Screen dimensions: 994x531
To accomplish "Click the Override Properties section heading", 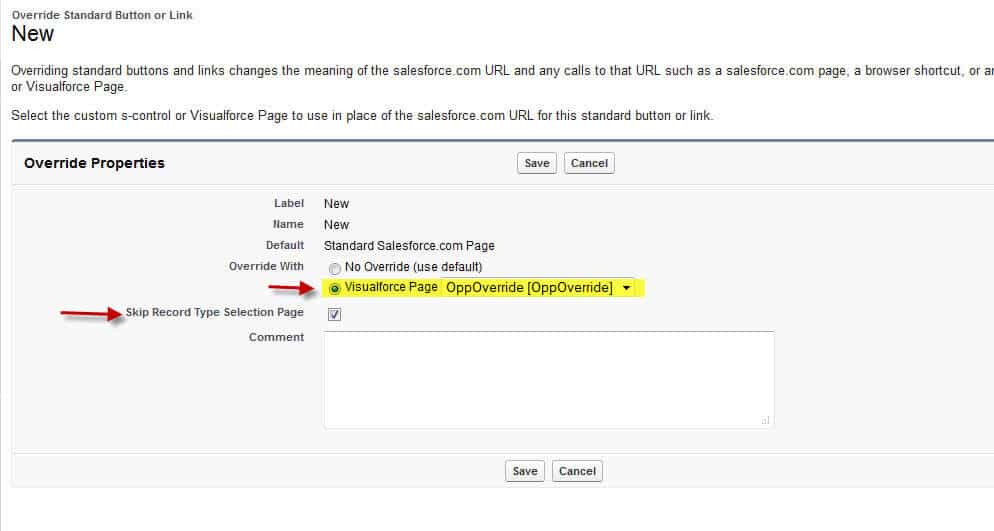I will tap(94, 163).
